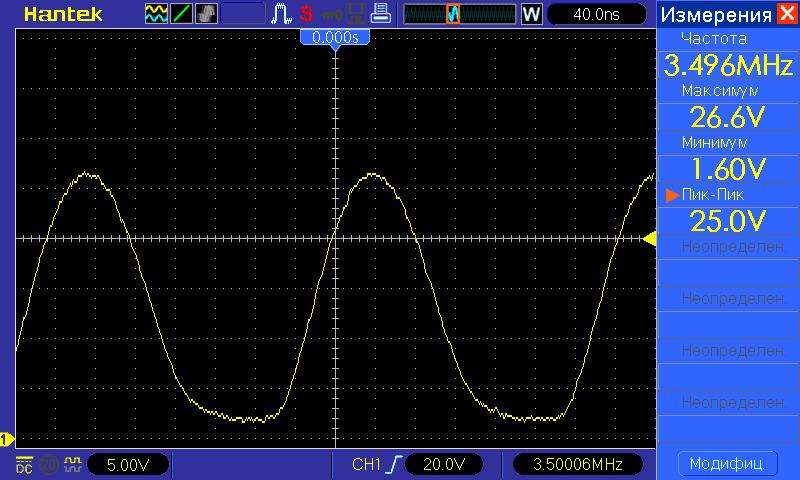Toggle the red S stop indicator
The image size is (800, 480).
pyautogui.click(x=306, y=14)
